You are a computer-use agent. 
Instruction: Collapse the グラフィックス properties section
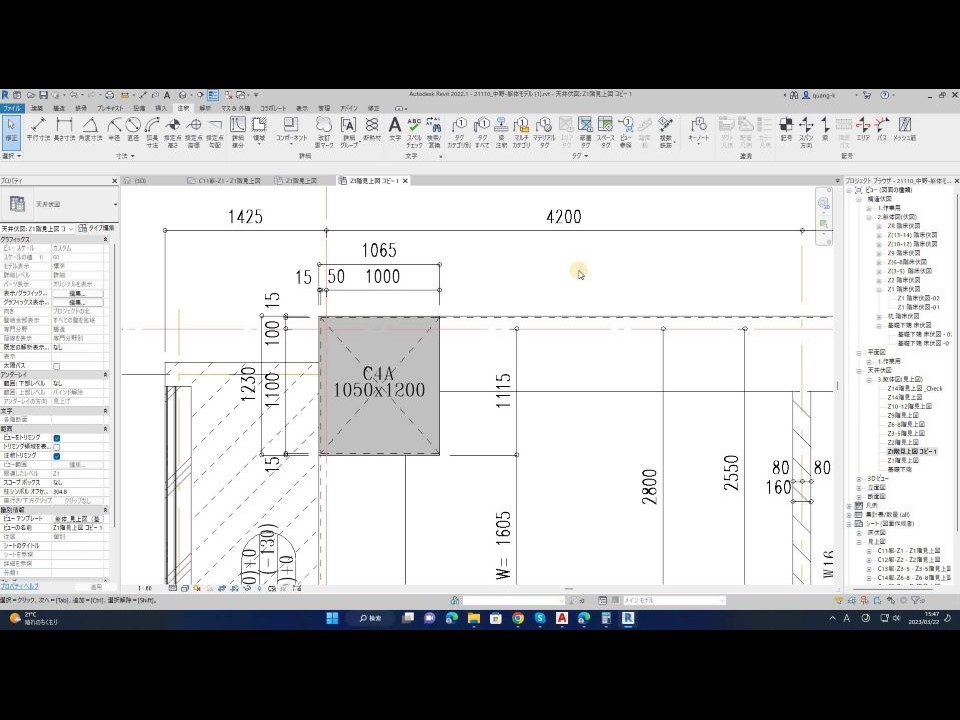coord(105,239)
